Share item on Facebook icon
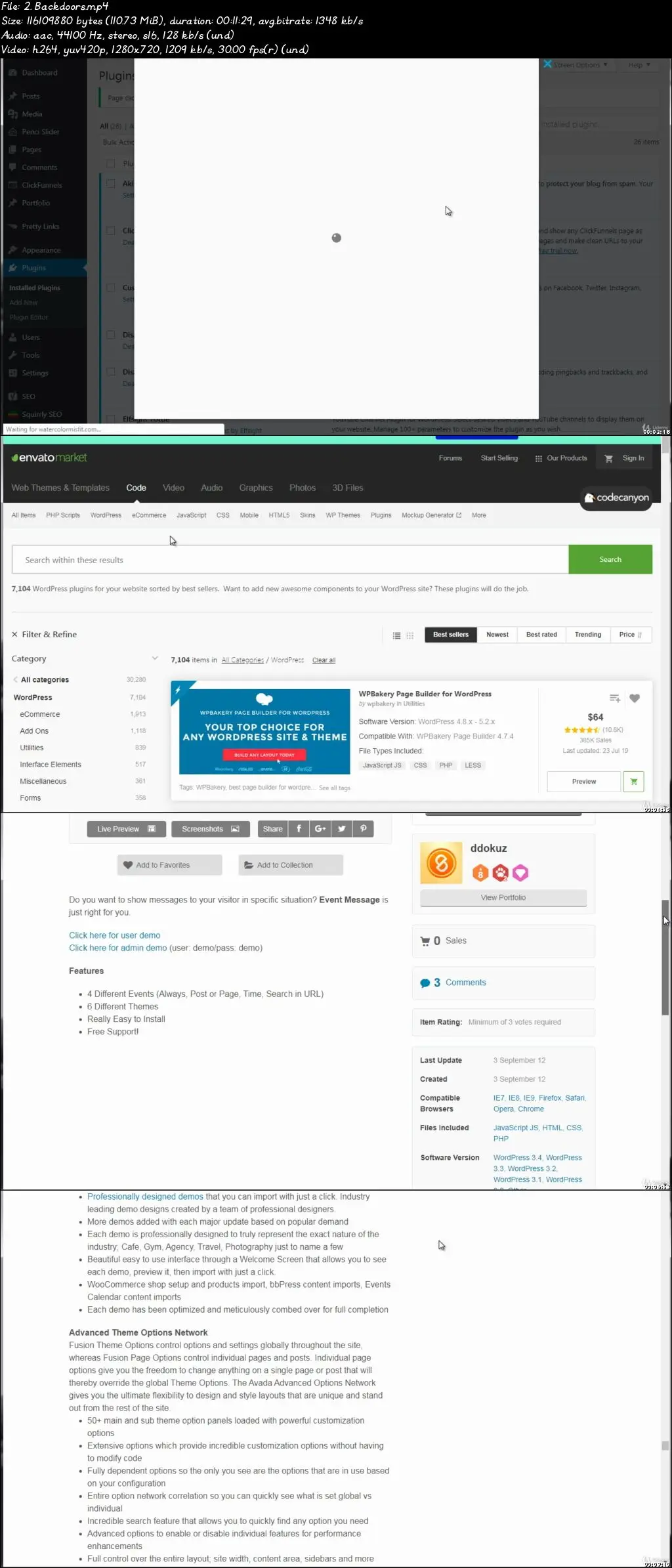The height and width of the screenshot is (1568, 672). (299, 829)
